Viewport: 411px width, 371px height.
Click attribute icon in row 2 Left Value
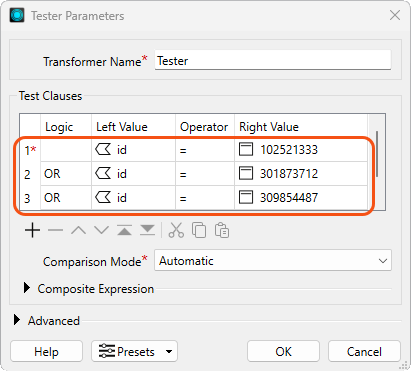(103, 173)
